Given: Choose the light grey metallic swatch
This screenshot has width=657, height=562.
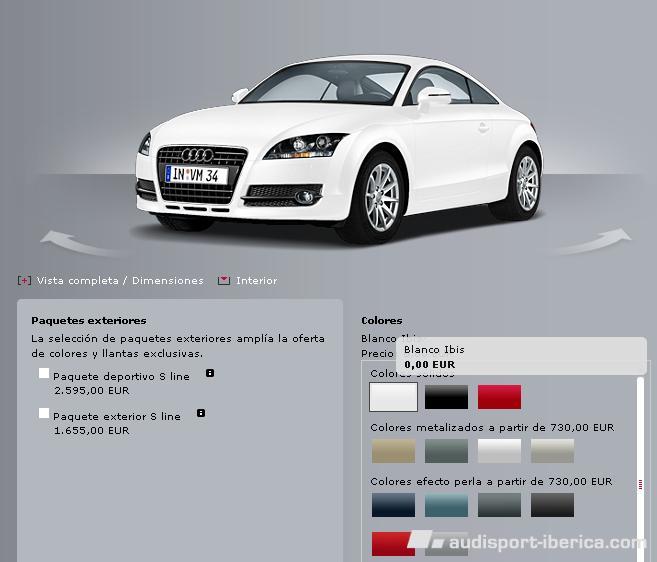Looking at the screenshot, I should (552, 451).
